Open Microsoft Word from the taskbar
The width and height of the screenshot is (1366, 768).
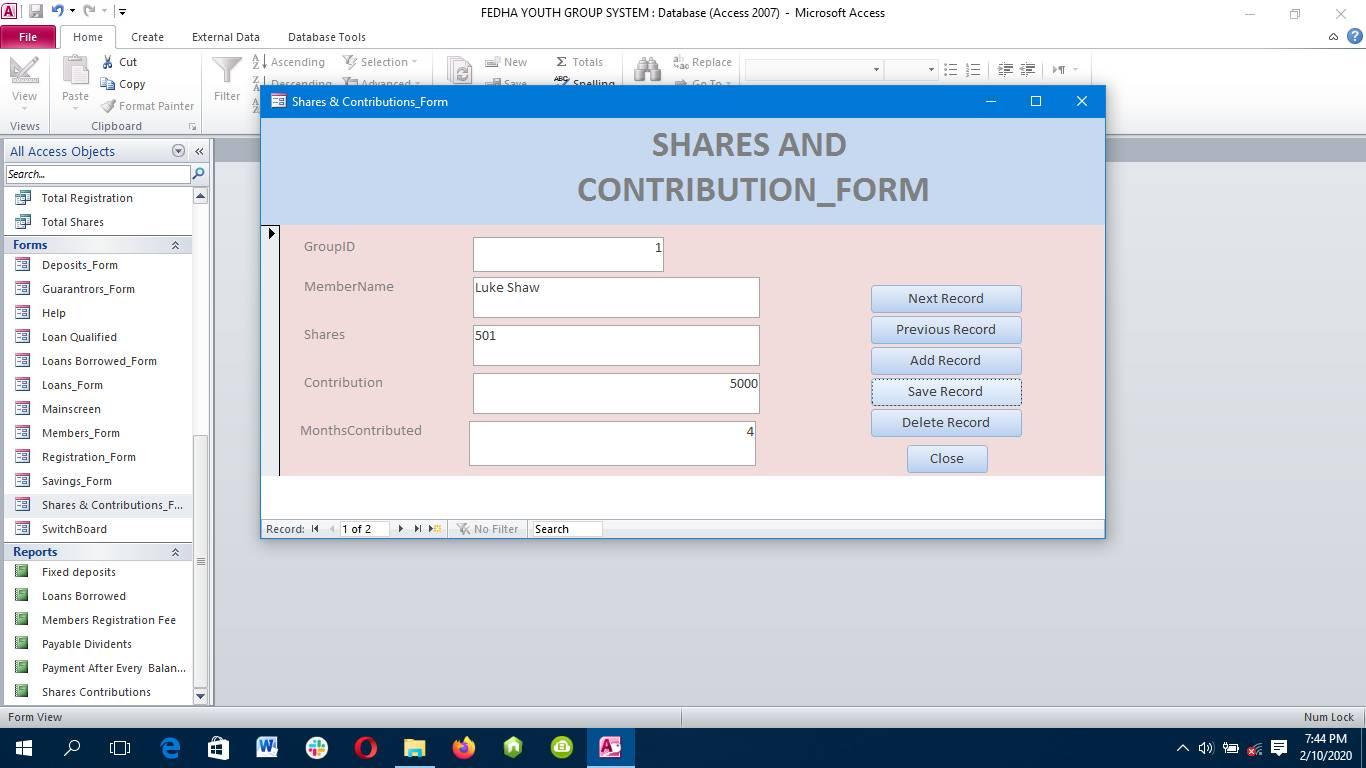point(267,747)
